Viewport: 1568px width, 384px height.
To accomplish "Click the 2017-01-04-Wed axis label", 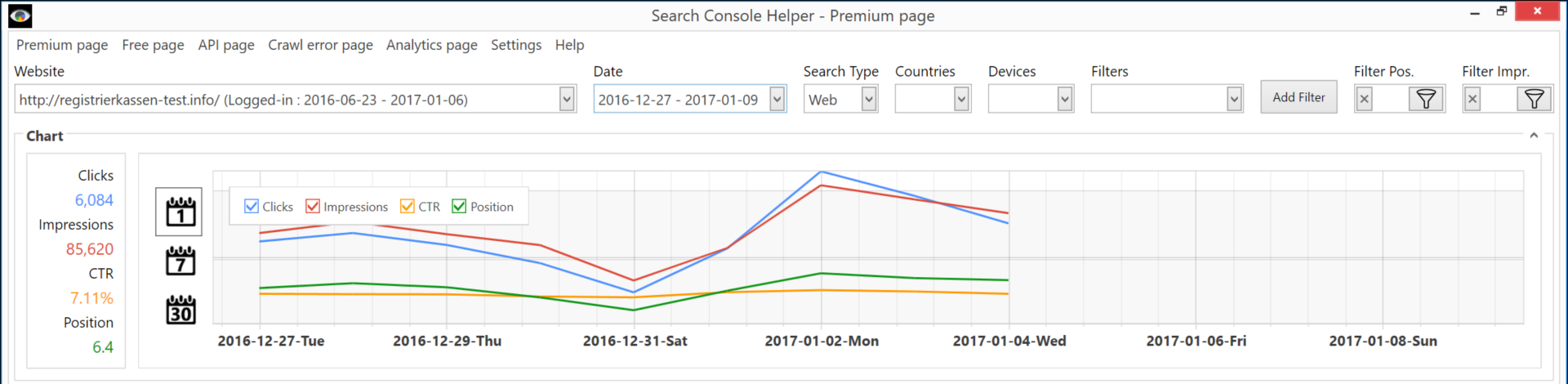I will coord(1009,341).
